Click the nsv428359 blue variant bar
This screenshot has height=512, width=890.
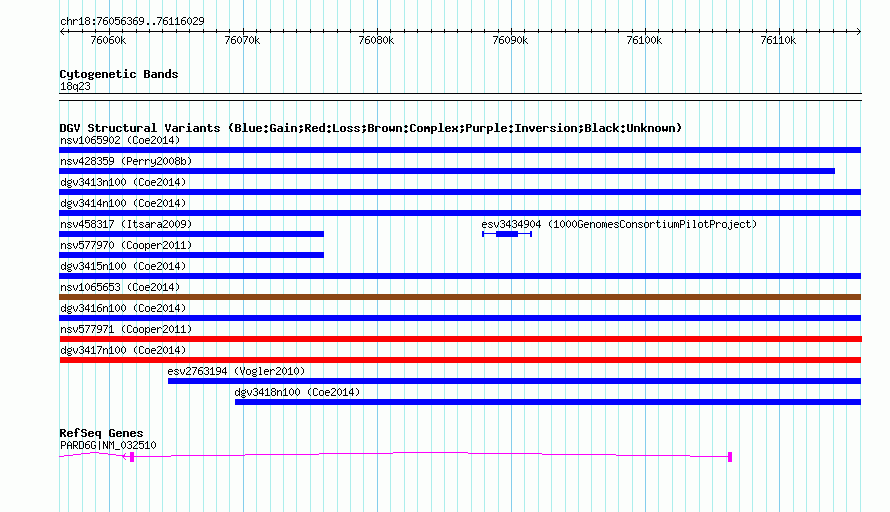tap(447, 171)
